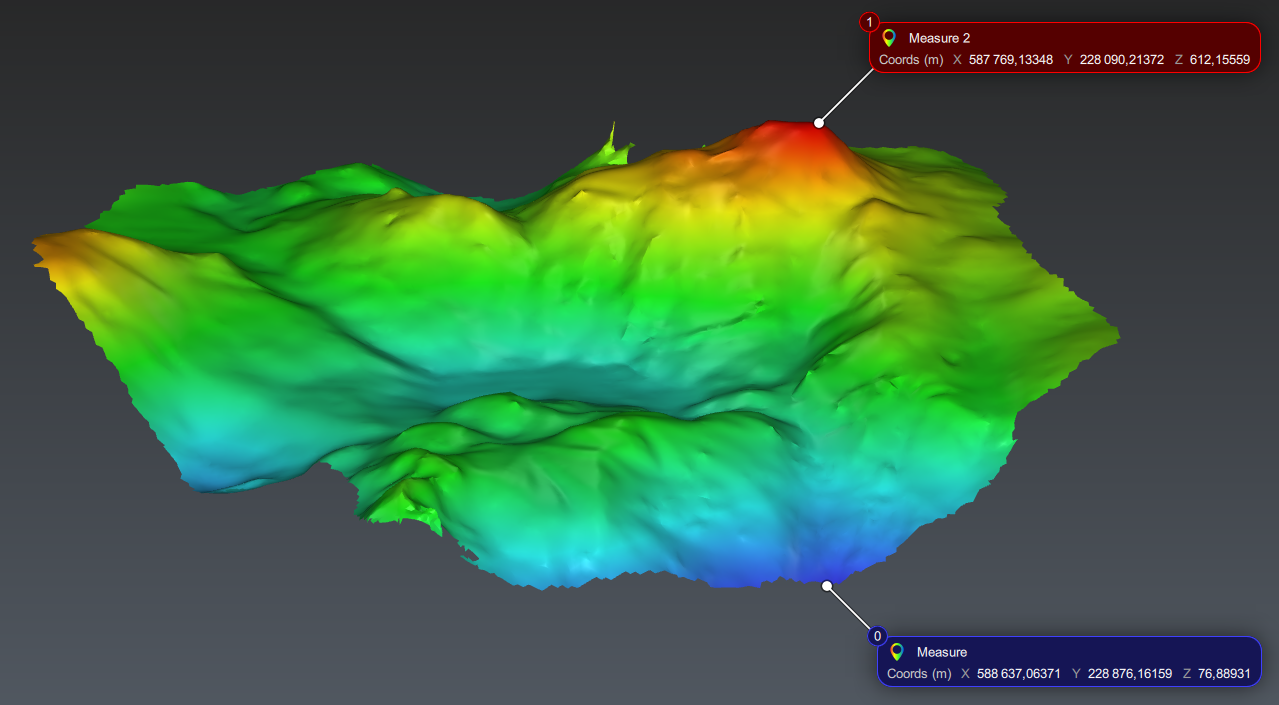
Task: Click "Coords (m)" in the blue label
Action: 918,674
